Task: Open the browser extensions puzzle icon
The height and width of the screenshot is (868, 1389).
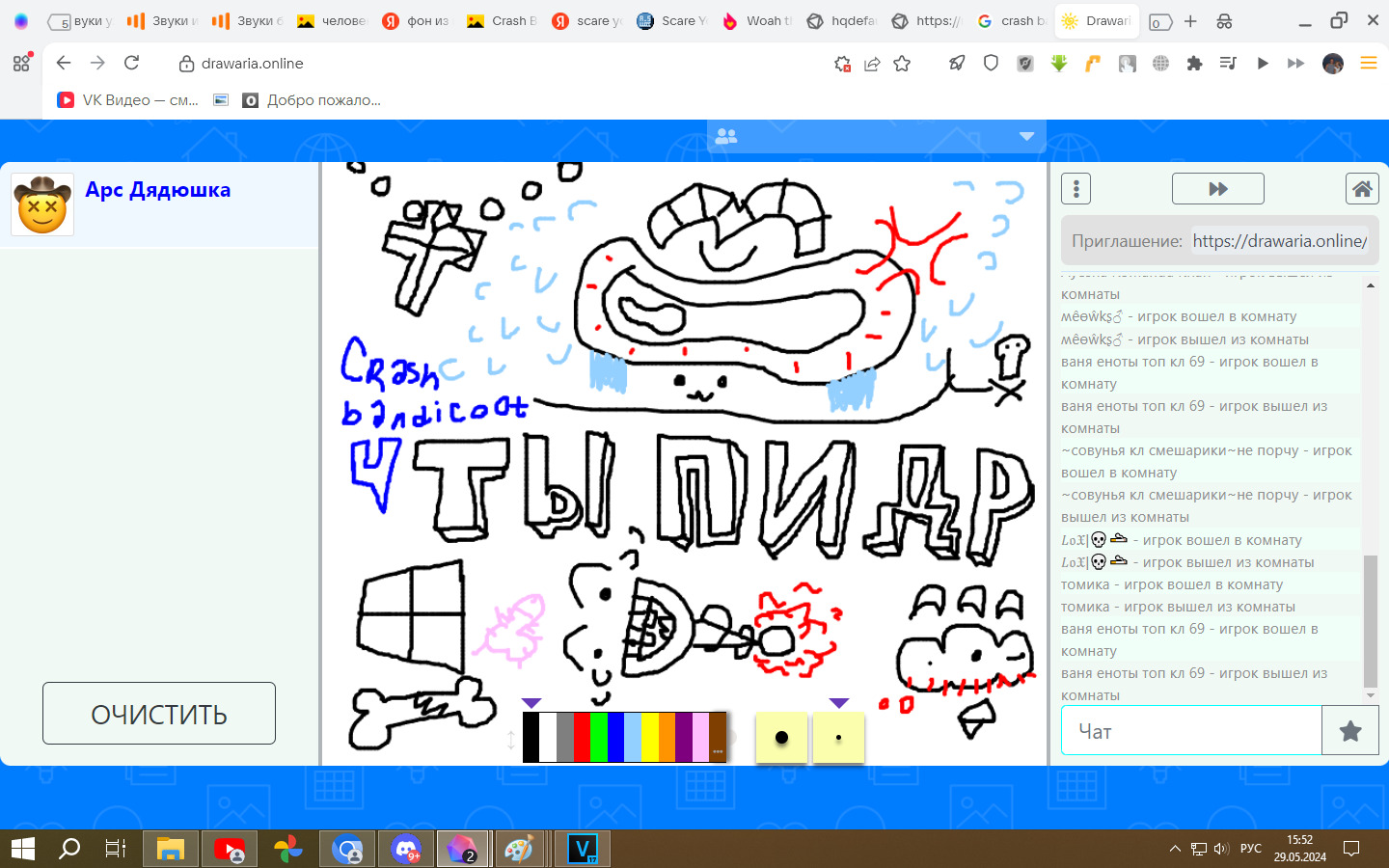Action: (x=1194, y=64)
